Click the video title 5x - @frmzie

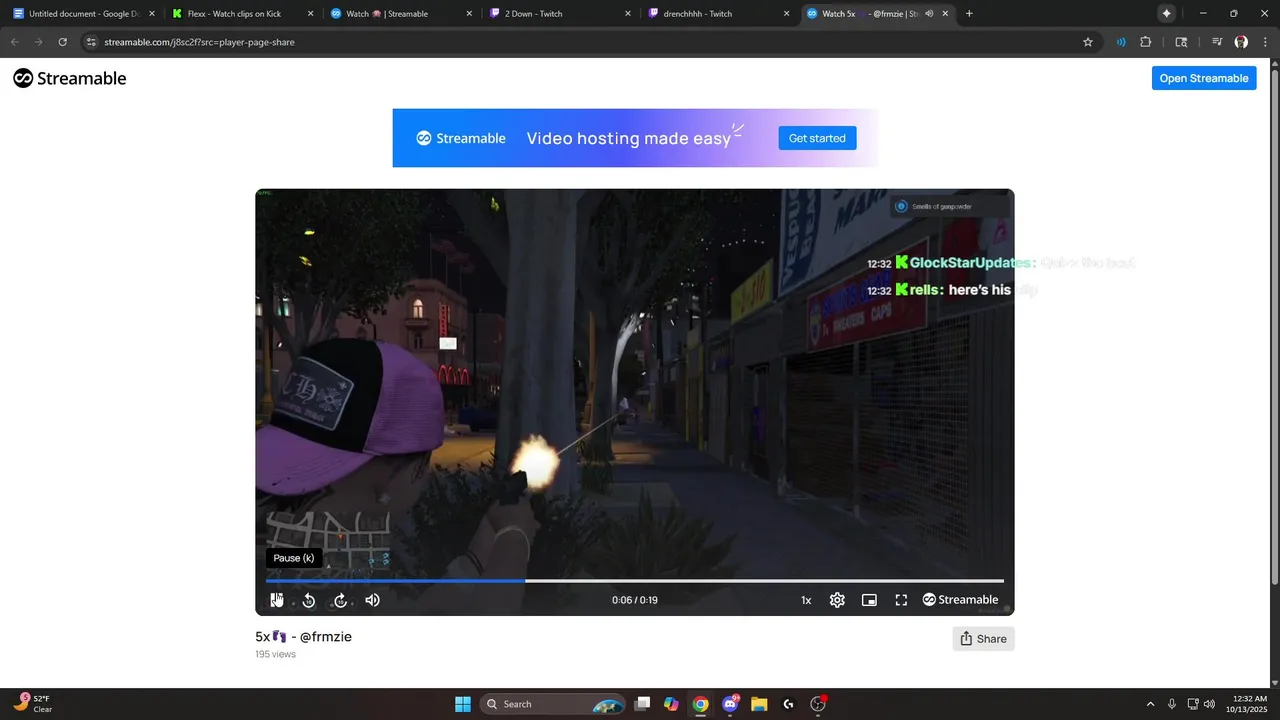coord(303,637)
